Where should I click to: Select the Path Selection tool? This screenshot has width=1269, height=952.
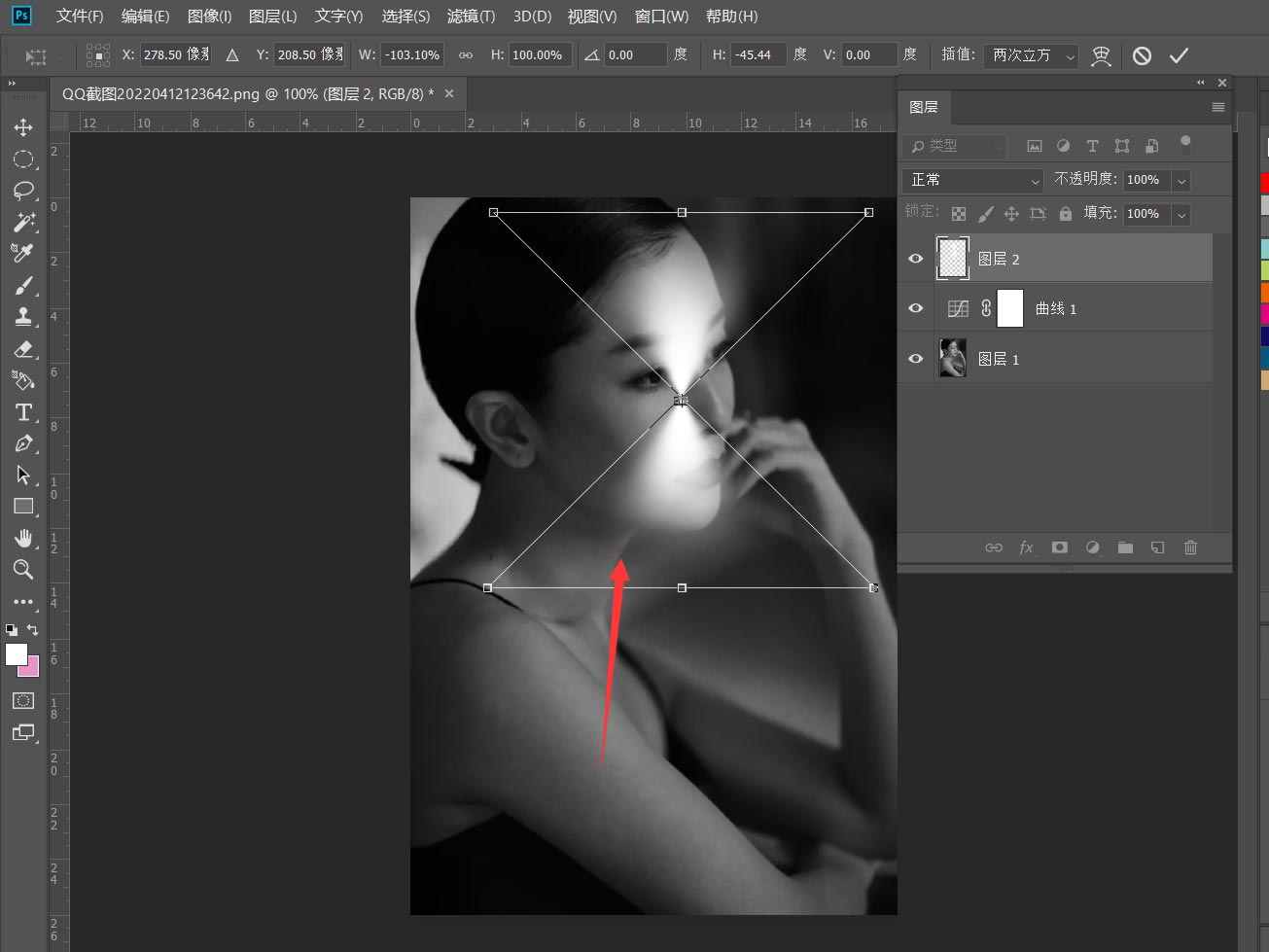23,475
